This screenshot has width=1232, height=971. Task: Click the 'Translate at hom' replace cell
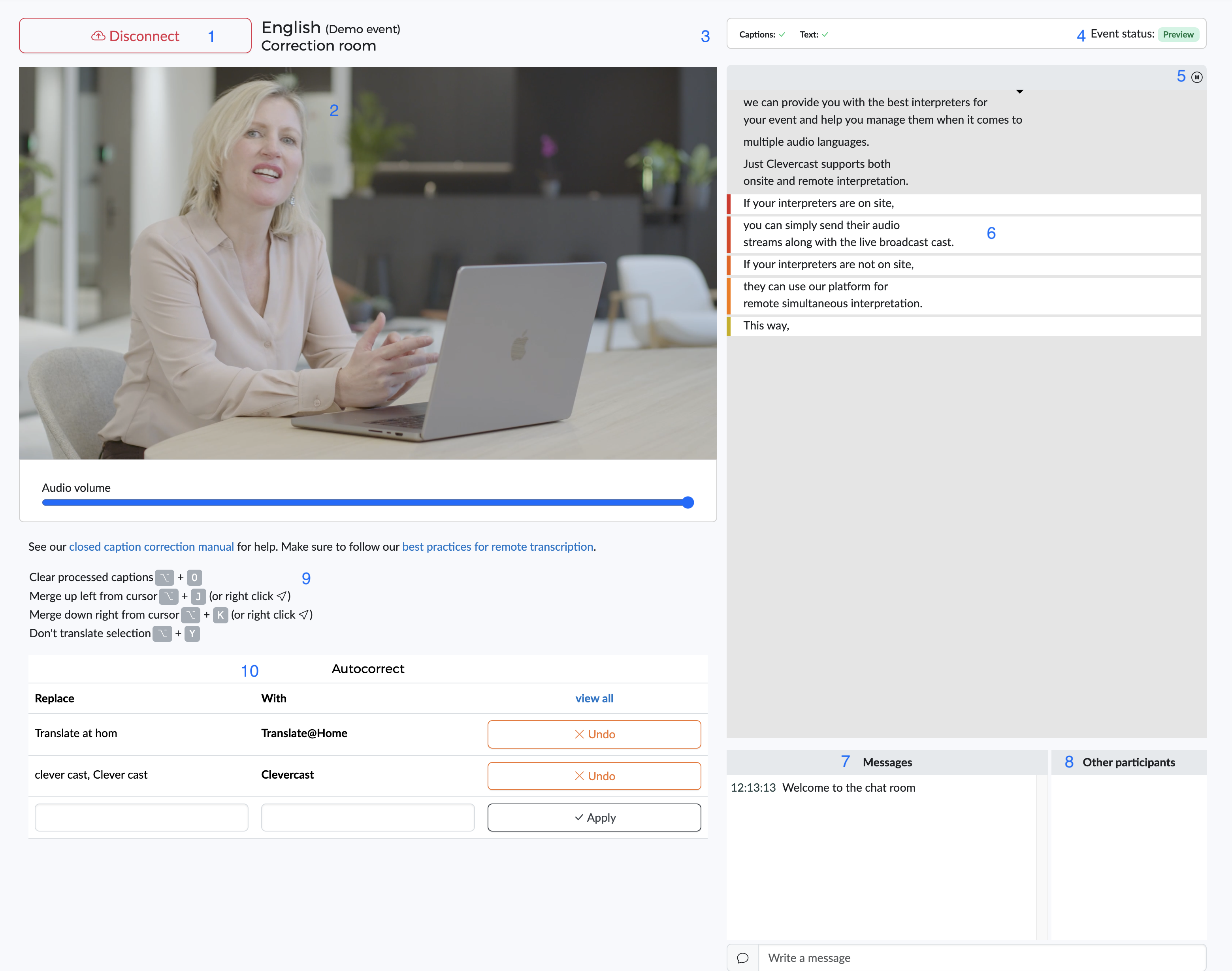coord(76,733)
